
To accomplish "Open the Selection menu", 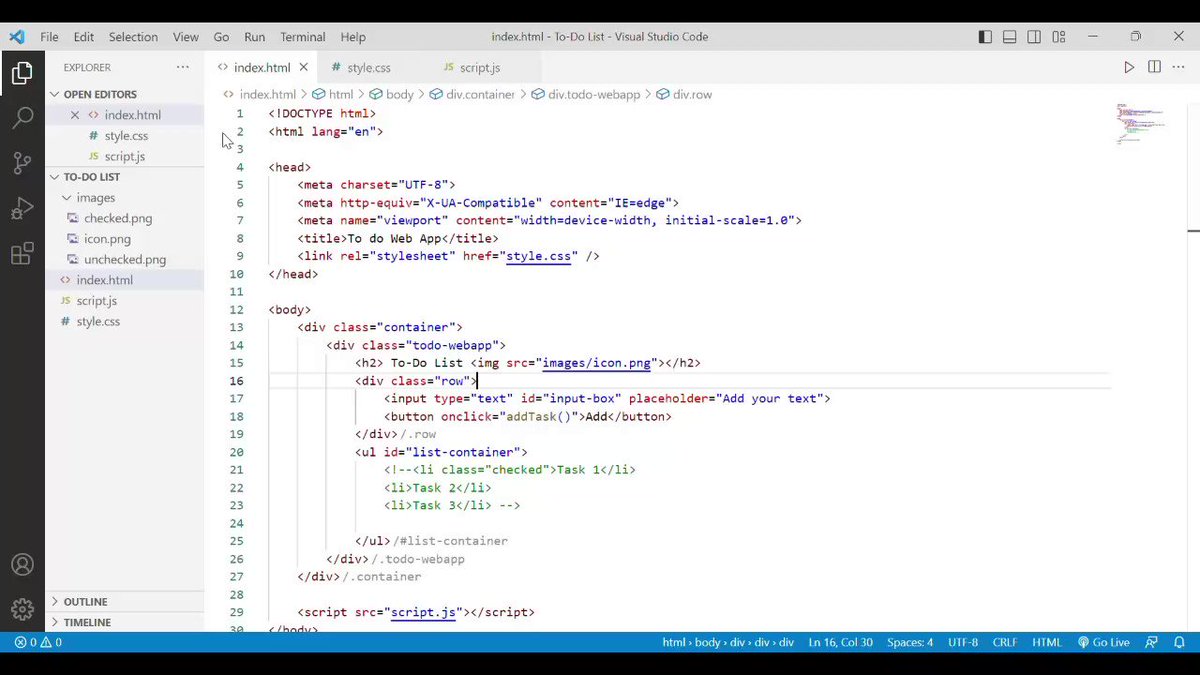I will point(133,37).
